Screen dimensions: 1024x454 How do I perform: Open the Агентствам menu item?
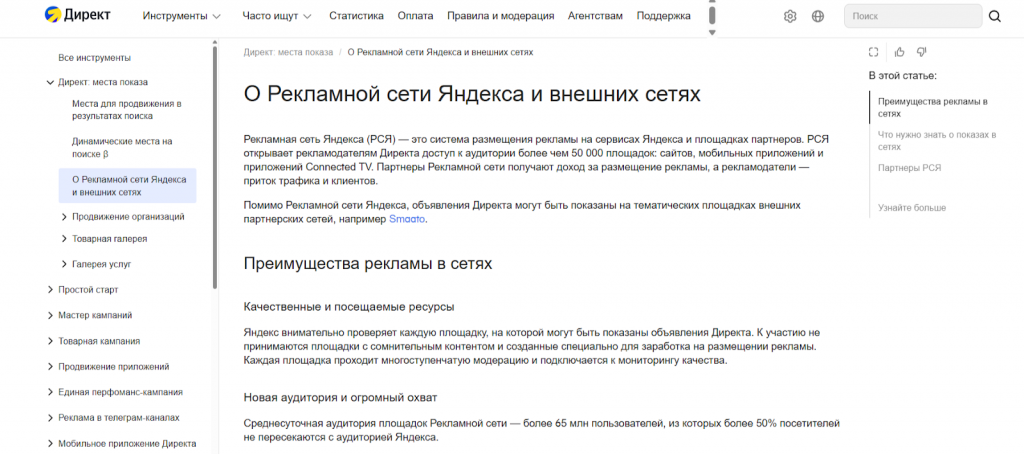pyautogui.click(x=596, y=16)
